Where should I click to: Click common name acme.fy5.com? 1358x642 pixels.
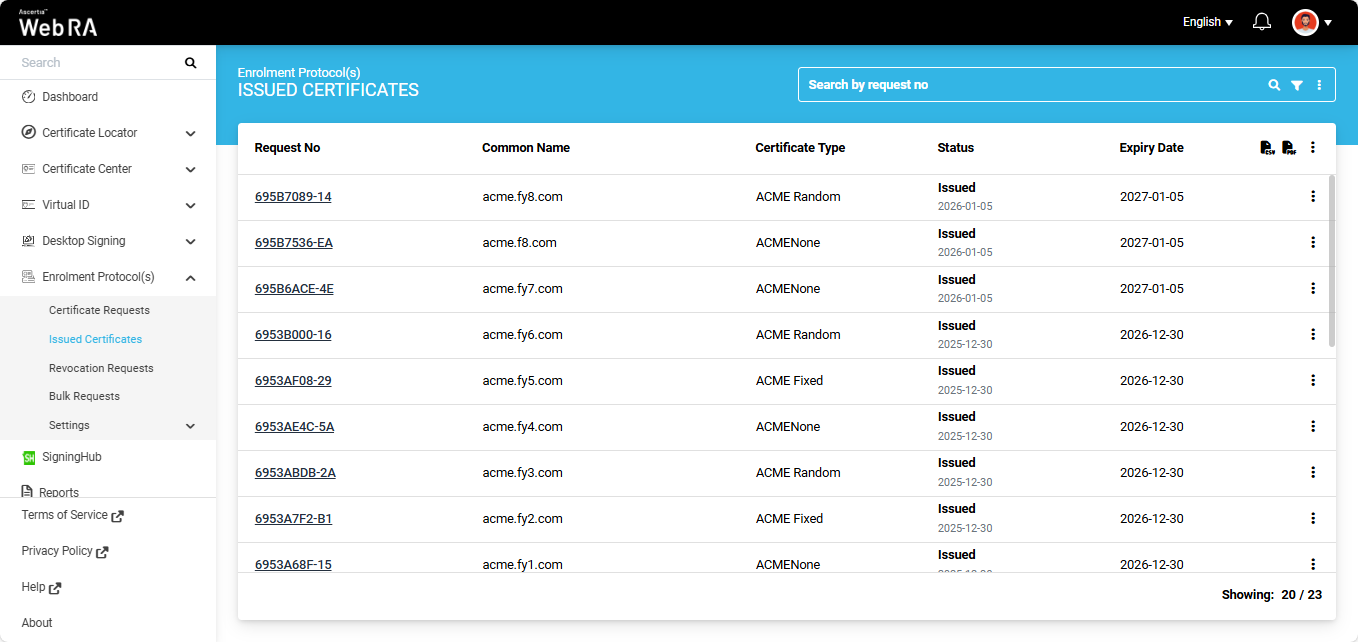[x=522, y=381]
